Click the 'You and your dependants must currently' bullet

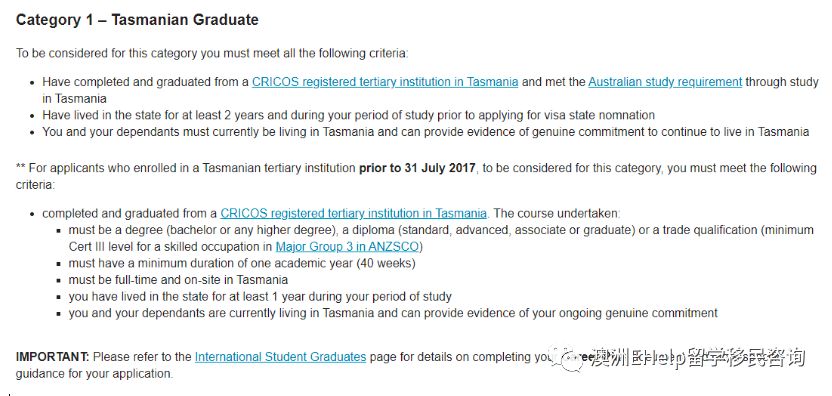click(x=426, y=132)
